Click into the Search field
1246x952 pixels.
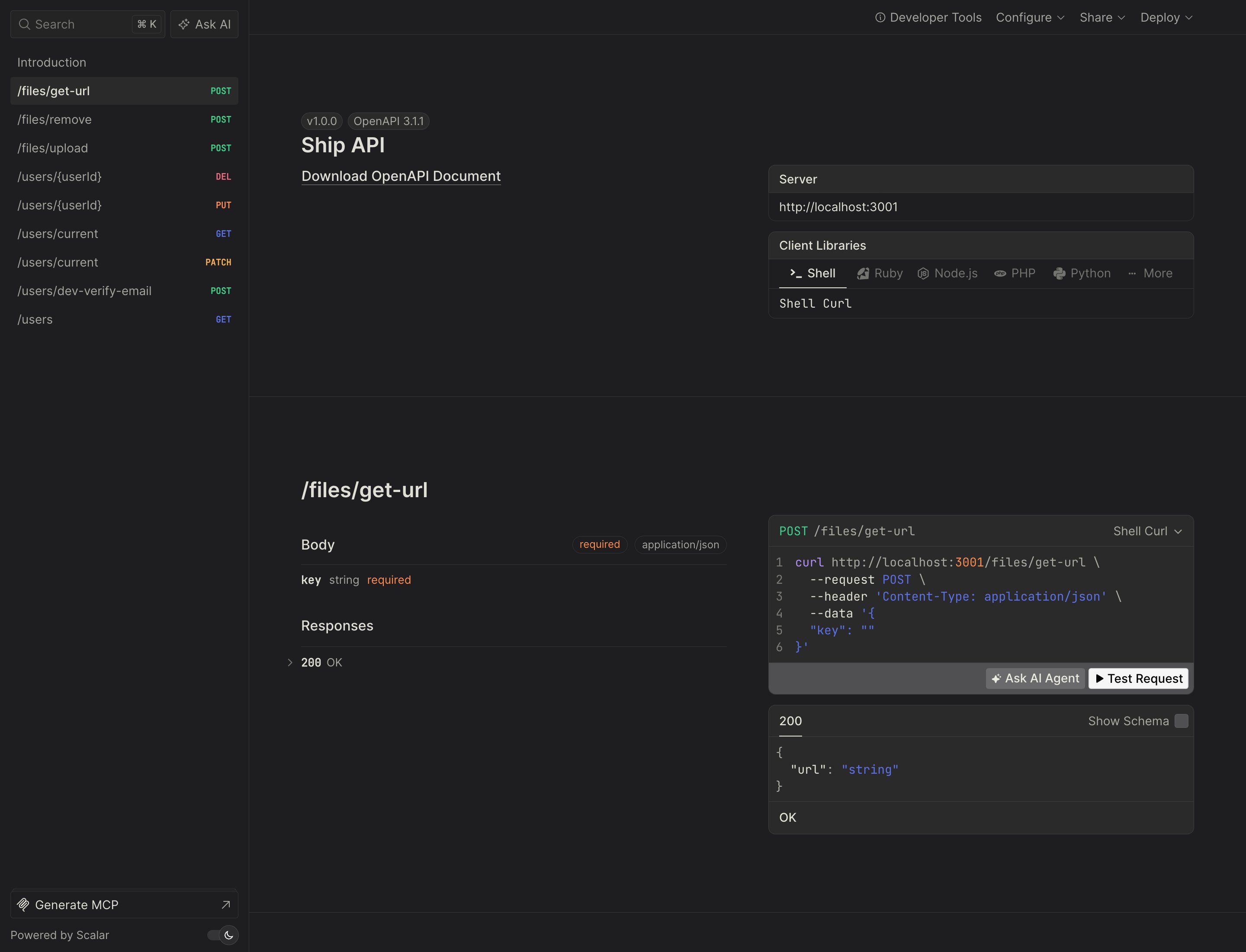[88, 24]
